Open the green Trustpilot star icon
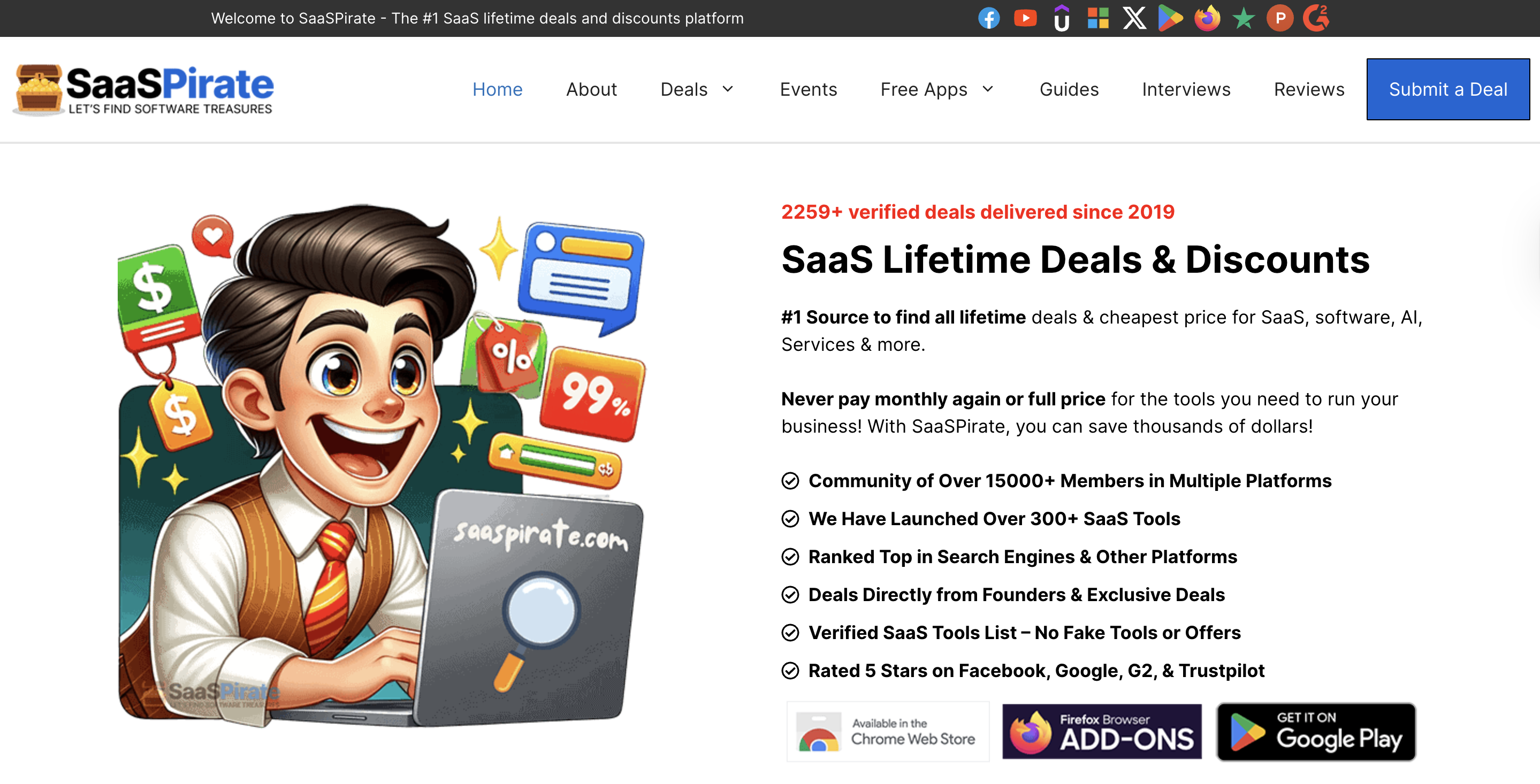The width and height of the screenshot is (1540, 784). pyautogui.click(x=1244, y=18)
